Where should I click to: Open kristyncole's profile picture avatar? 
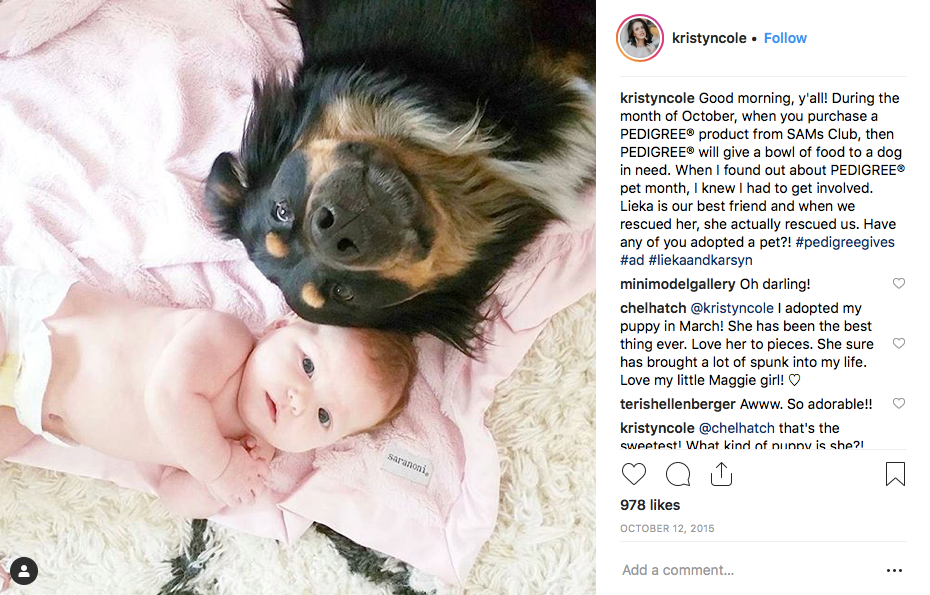point(640,38)
